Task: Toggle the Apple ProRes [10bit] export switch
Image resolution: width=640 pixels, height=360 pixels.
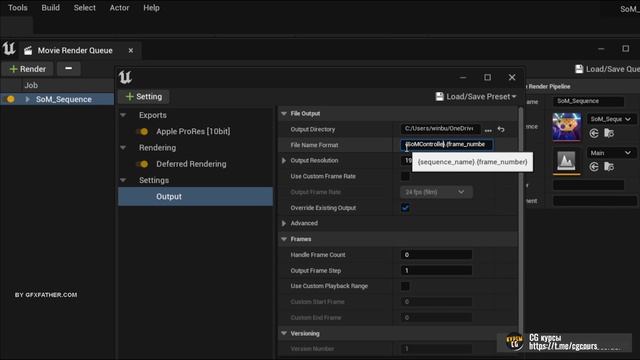Action: pyautogui.click(x=143, y=131)
